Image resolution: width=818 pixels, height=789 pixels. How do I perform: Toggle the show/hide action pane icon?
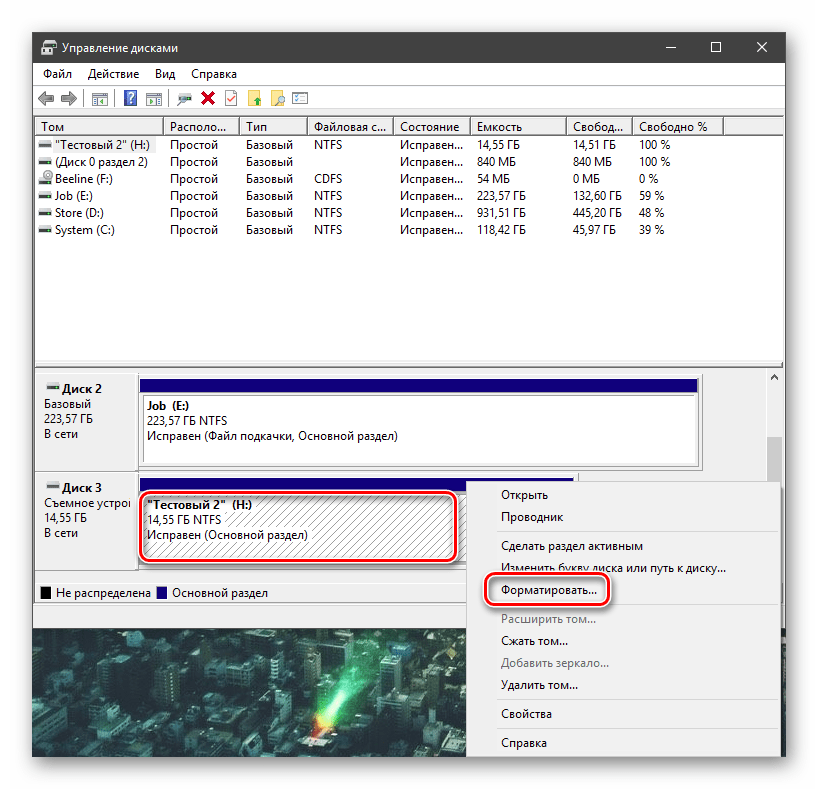pyautogui.click(x=154, y=98)
